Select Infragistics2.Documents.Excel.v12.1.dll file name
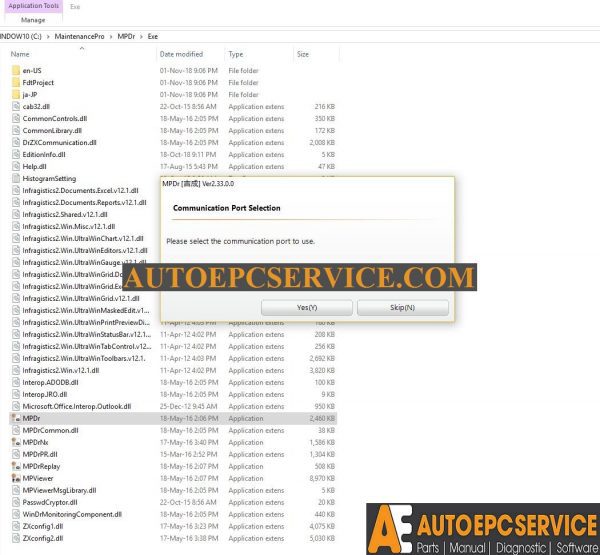The width and height of the screenshot is (600, 555). 80,190
